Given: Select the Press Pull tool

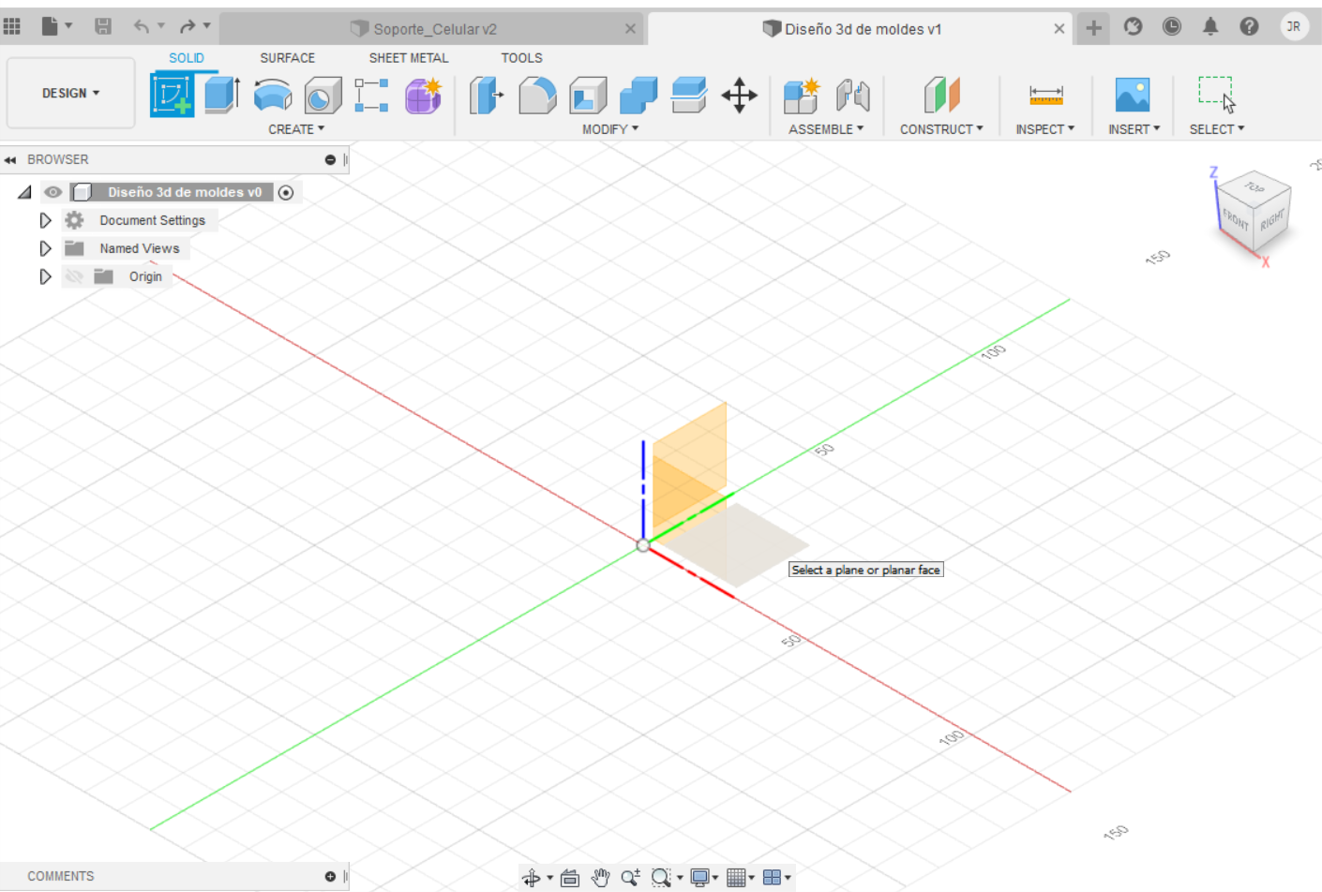Looking at the screenshot, I should (x=487, y=96).
